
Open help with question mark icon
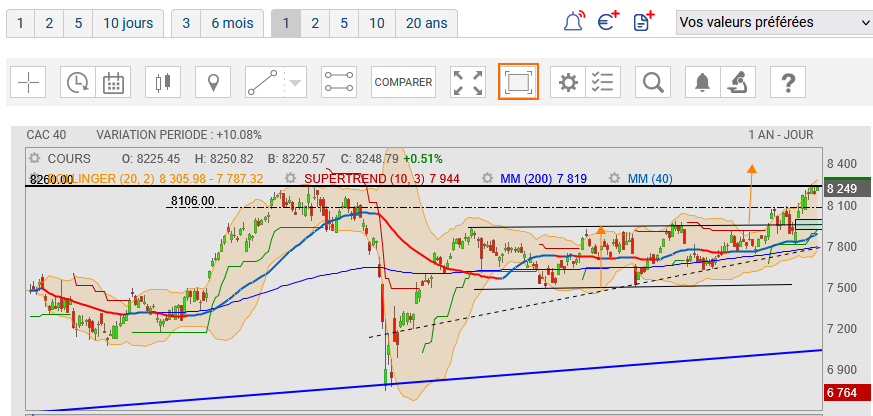[x=788, y=82]
